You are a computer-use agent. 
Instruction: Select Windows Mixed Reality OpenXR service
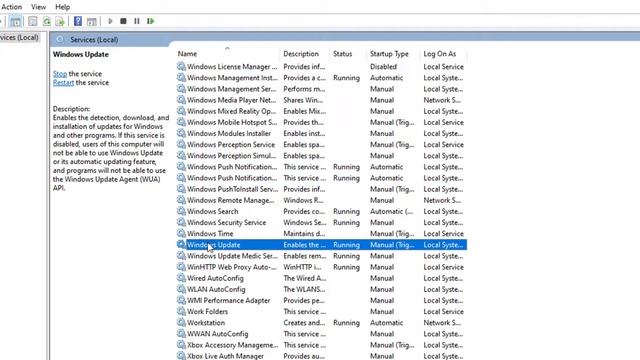click(x=322, y=111)
